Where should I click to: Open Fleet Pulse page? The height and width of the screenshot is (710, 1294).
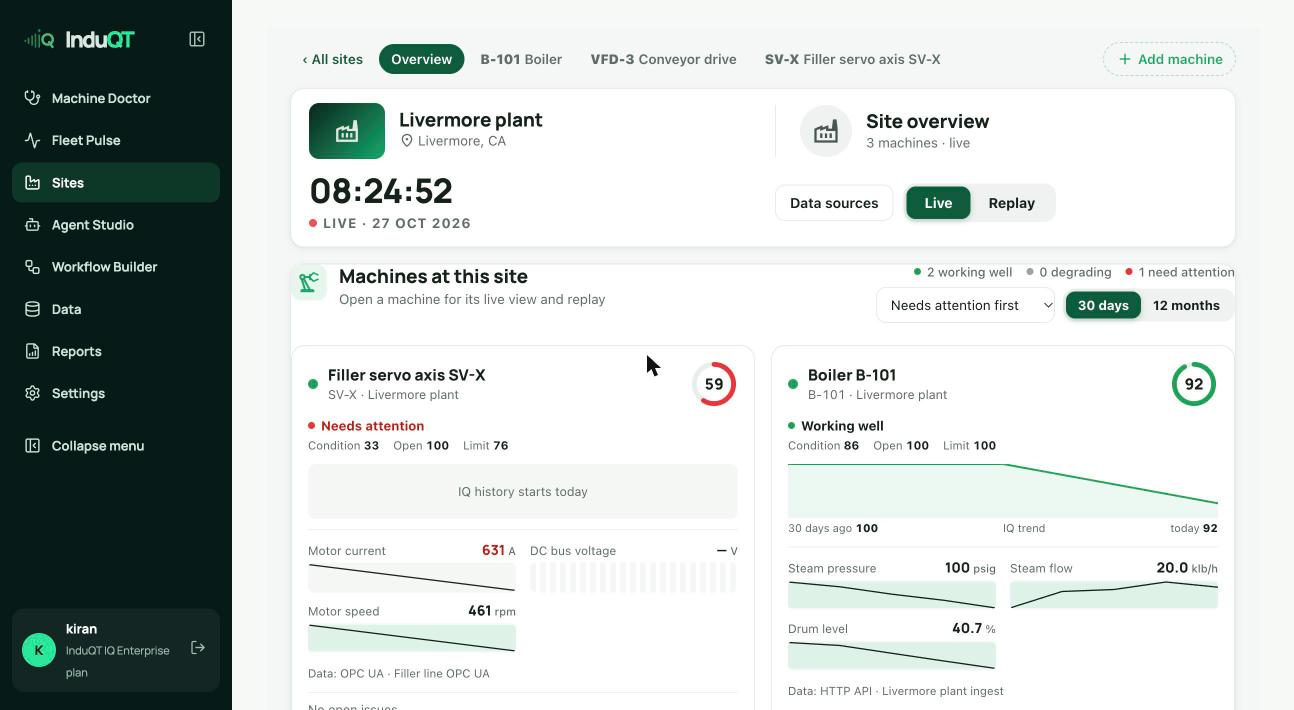click(x=116, y=140)
